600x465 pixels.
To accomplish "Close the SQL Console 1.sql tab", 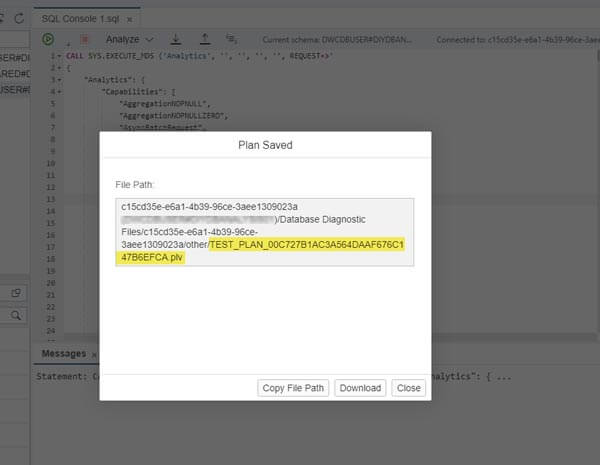I will [x=129, y=20].
